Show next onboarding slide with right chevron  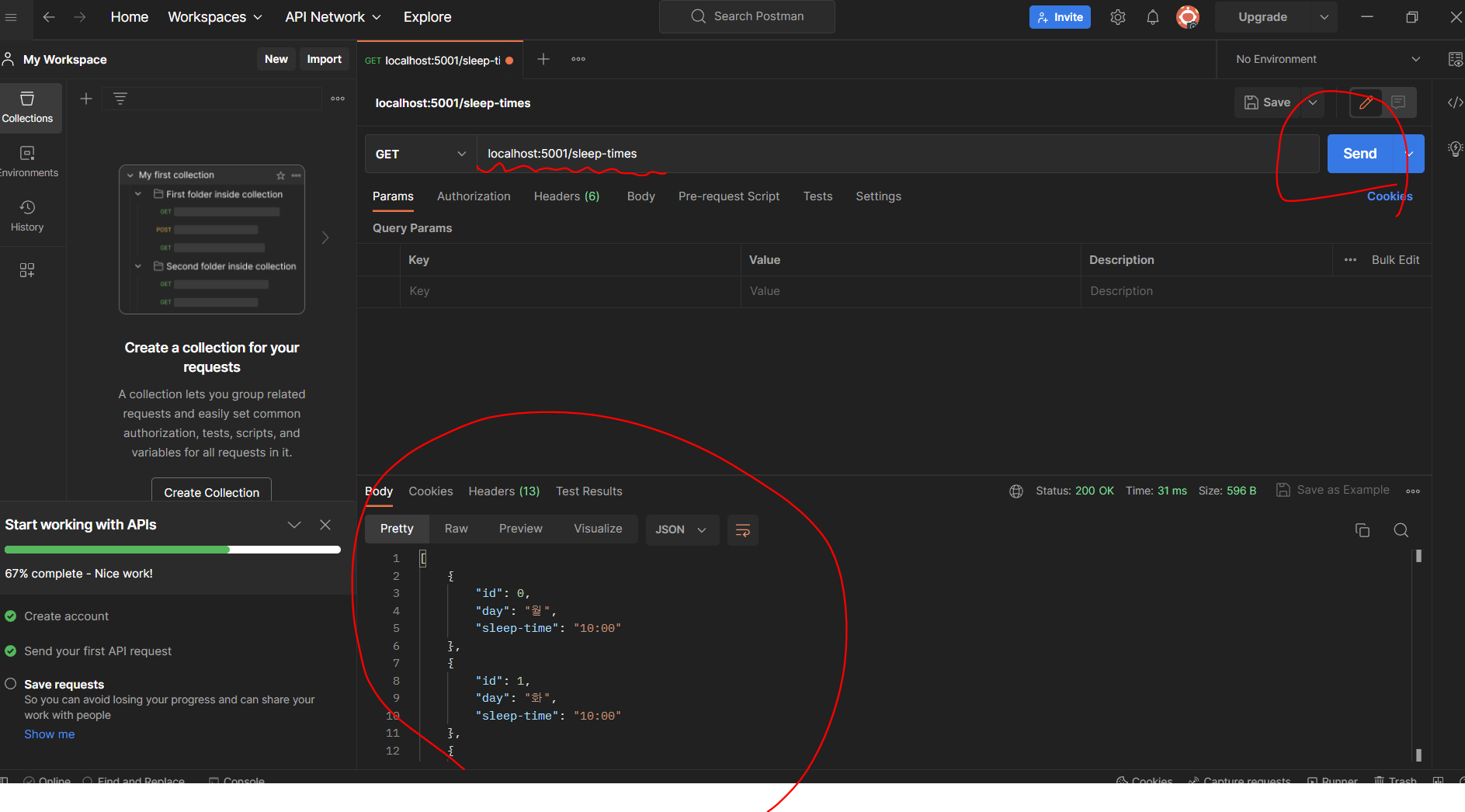(325, 238)
